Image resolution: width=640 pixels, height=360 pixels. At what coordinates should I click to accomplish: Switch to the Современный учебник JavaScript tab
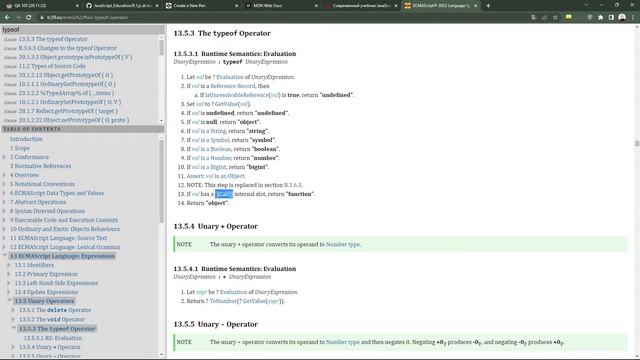pyautogui.click(x=360, y=6)
